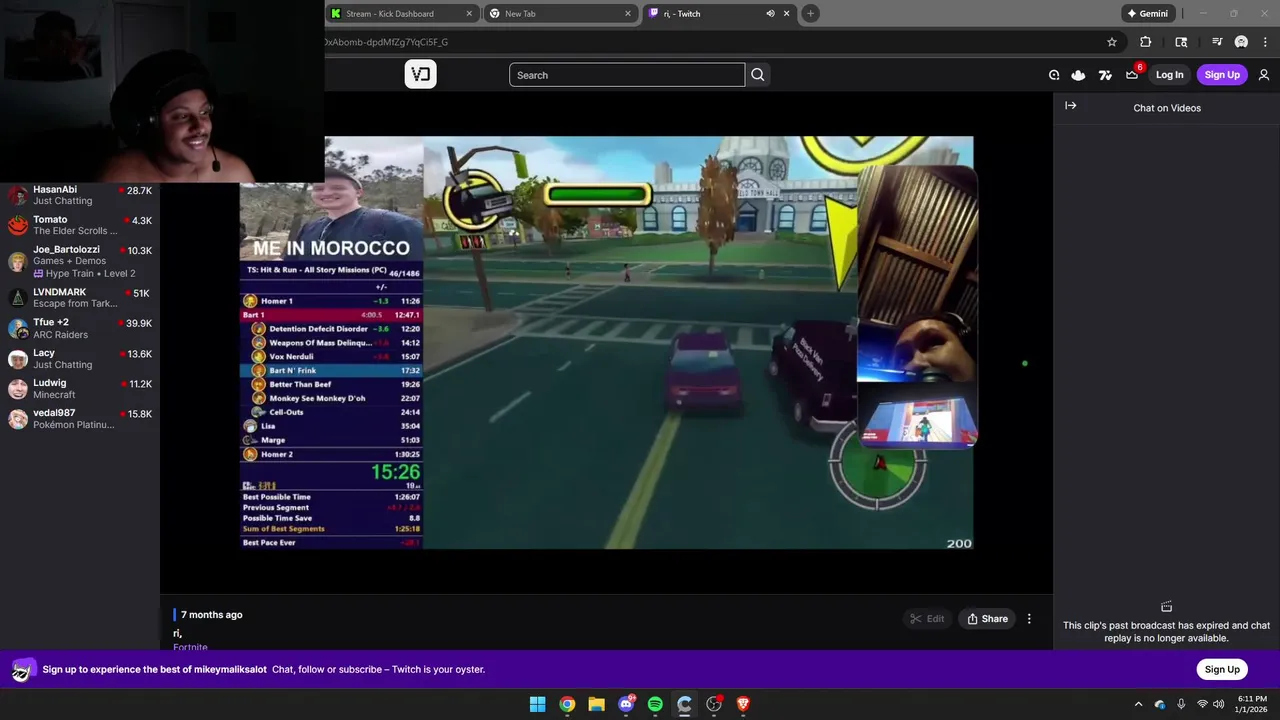Close the Kick Dashboard tab

point(470,14)
